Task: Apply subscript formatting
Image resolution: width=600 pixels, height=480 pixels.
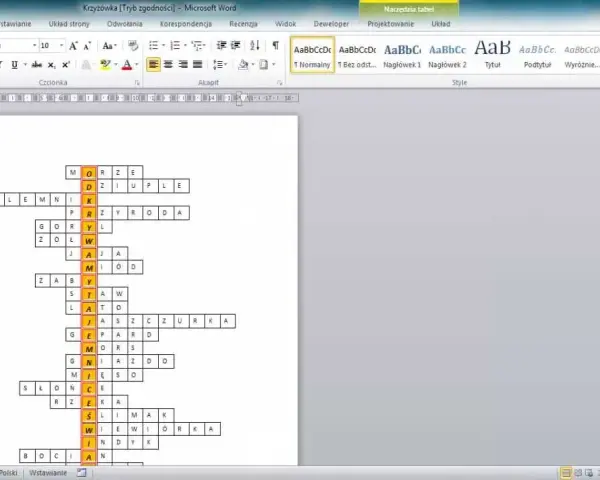Action: [x=52, y=65]
